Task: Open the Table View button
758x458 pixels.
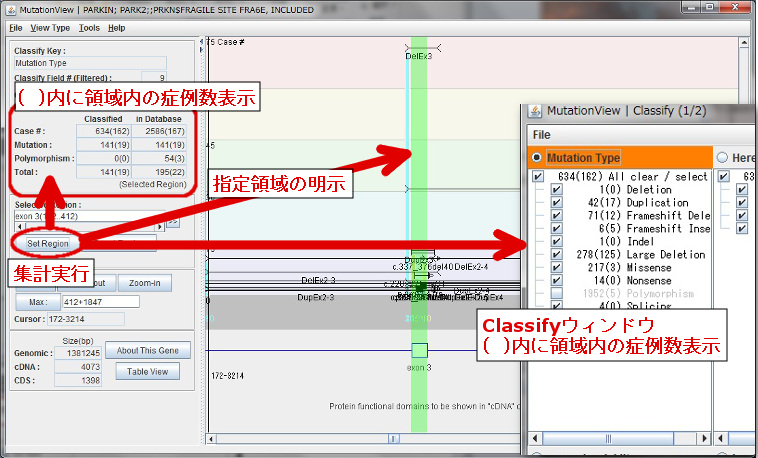Action: (x=146, y=371)
